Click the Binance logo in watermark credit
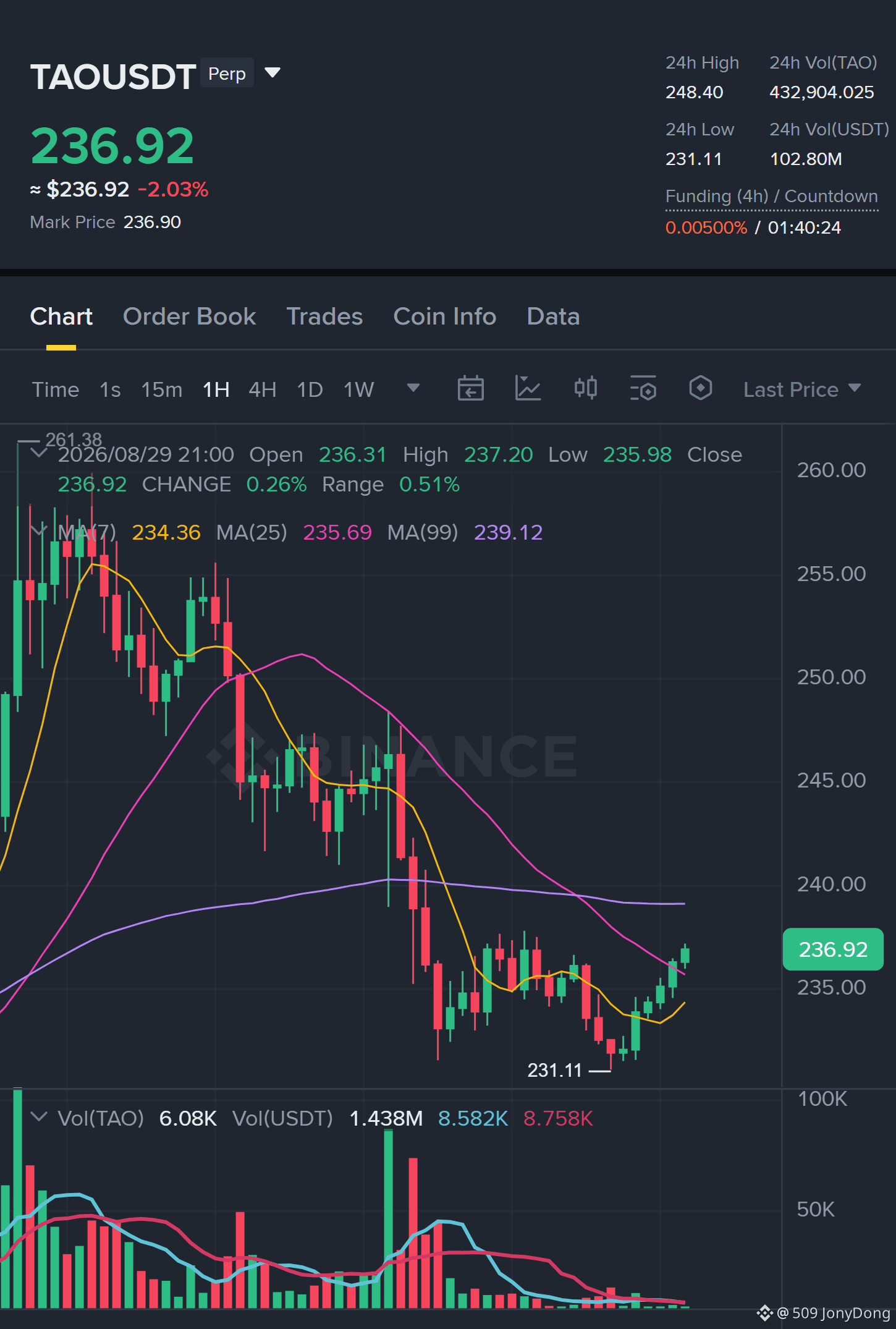The image size is (896, 1329). pyautogui.click(x=764, y=1313)
